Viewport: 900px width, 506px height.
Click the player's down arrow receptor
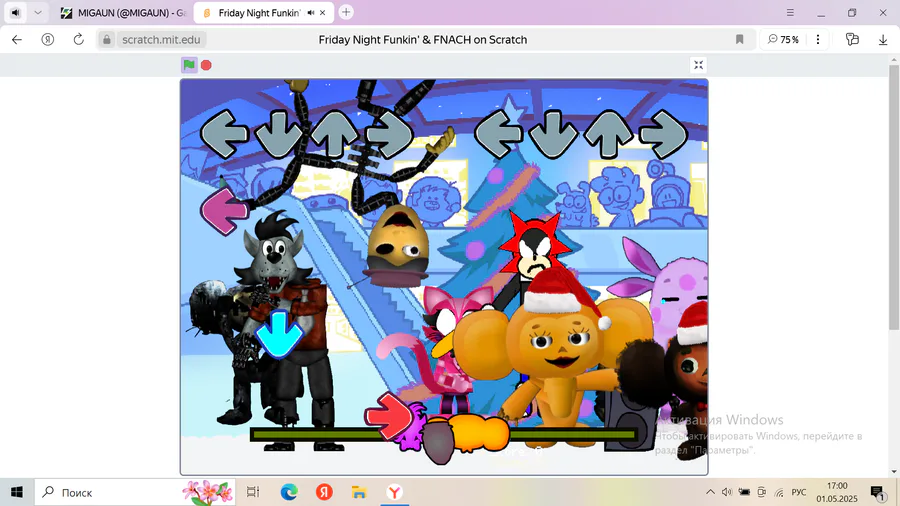pyautogui.click(x=553, y=135)
